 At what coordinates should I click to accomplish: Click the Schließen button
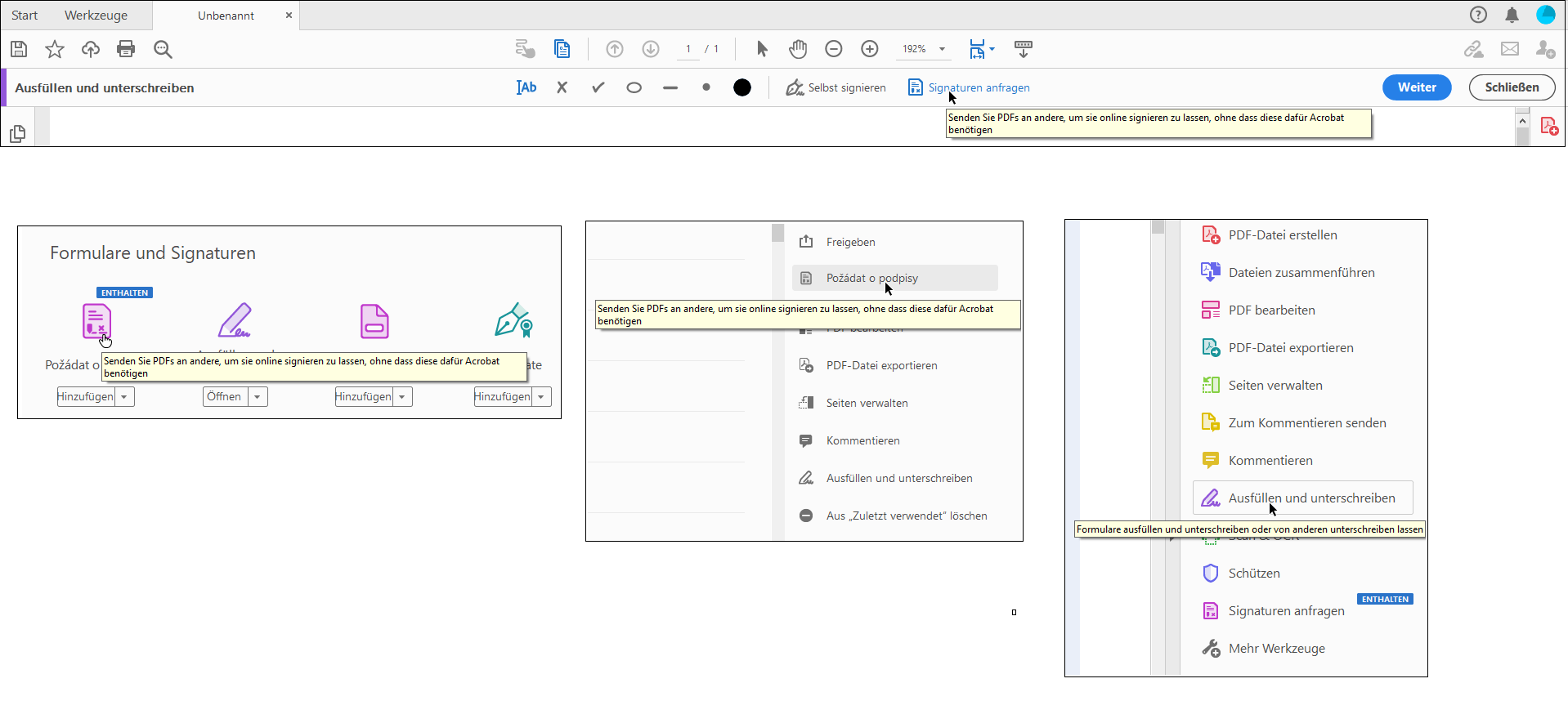1512,87
